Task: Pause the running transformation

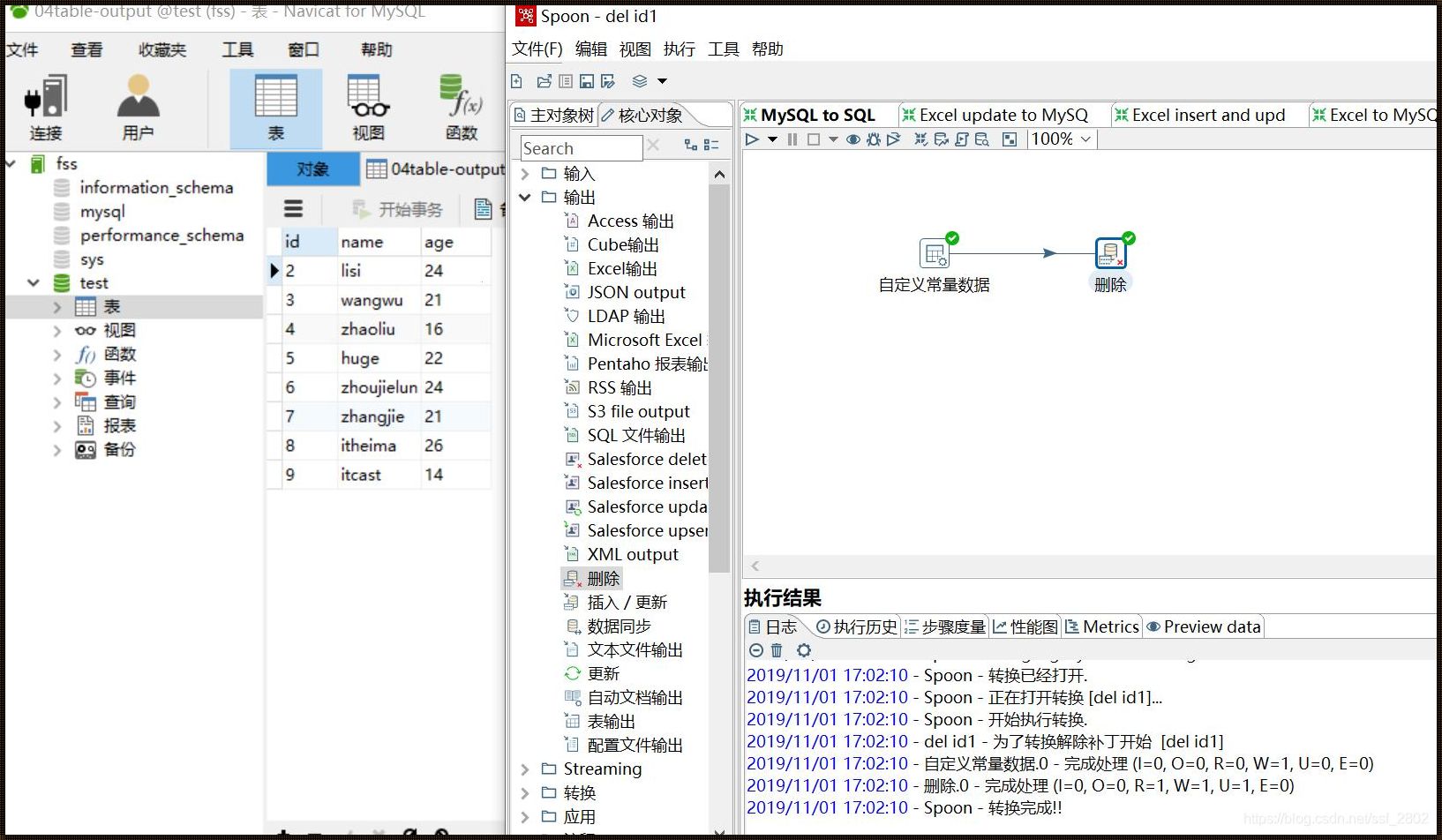Action: tap(792, 139)
